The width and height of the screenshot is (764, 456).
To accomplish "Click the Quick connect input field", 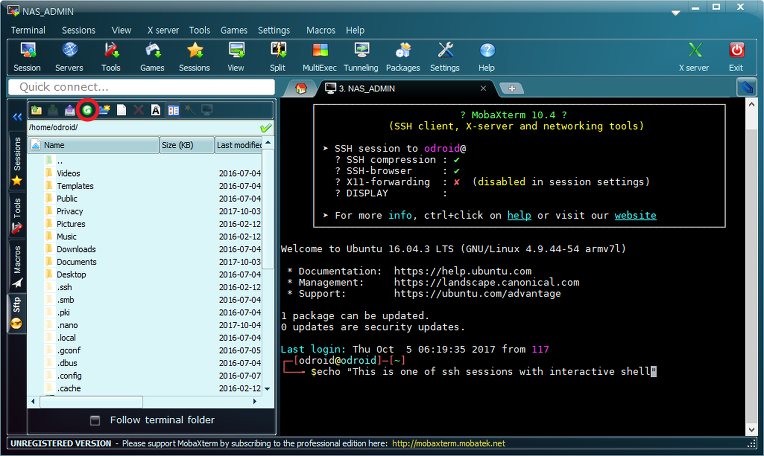I will pyautogui.click(x=142, y=87).
